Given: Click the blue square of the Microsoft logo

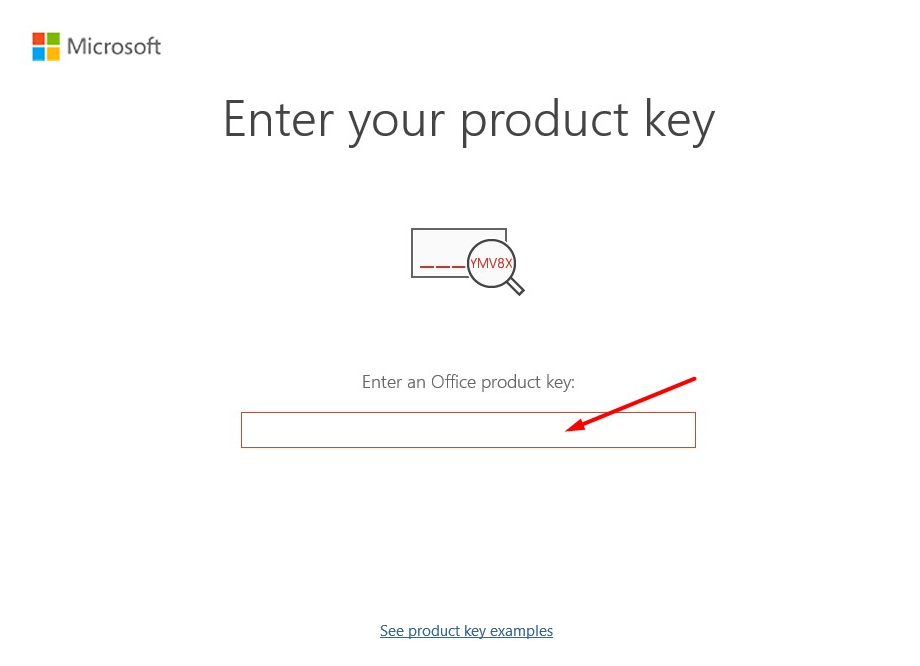Looking at the screenshot, I should tap(39, 53).
